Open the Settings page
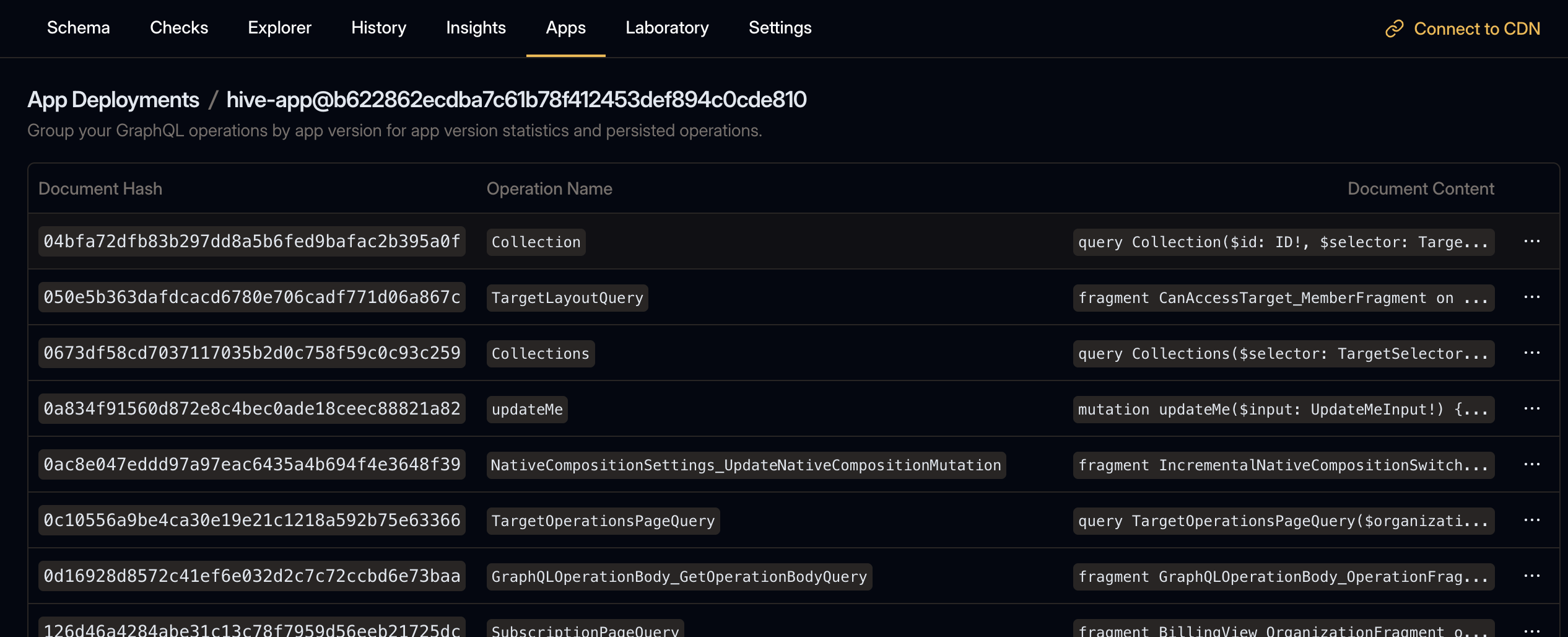Screen dimensions: 1568x637 (x=780, y=28)
